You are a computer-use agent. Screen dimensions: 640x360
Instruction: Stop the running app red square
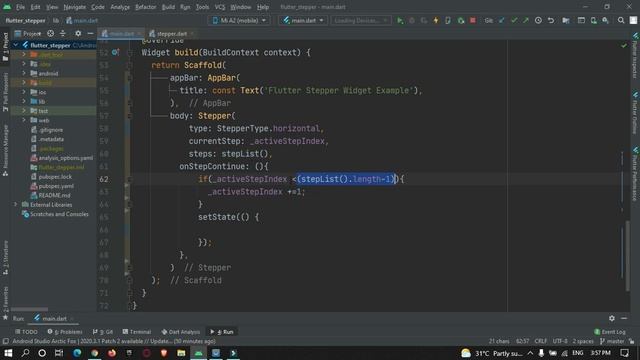pos(473,20)
